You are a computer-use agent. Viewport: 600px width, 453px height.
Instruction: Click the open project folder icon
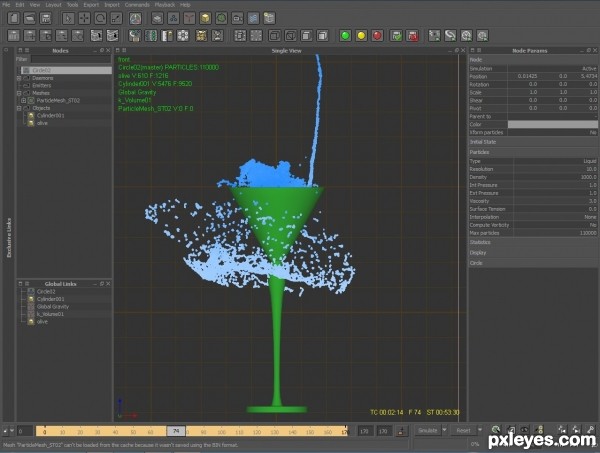tap(30, 18)
